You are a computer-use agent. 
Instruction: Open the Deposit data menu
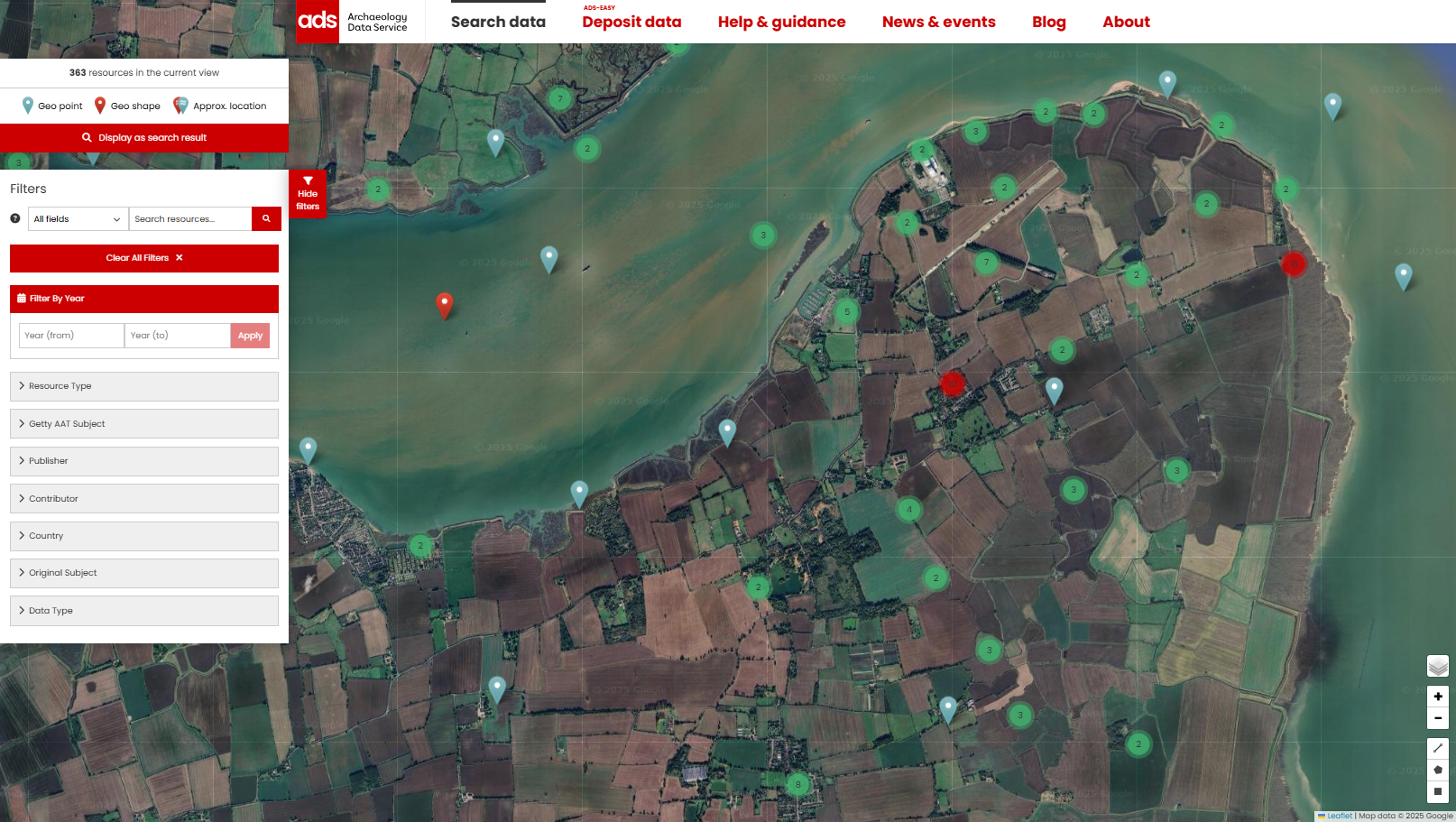[631, 22]
